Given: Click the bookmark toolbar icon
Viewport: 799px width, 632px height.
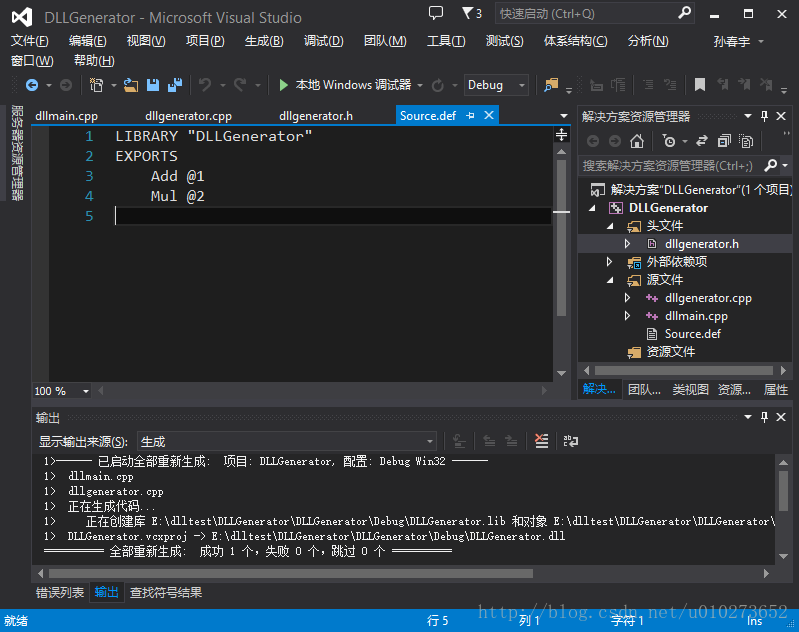Looking at the screenshot, I should 700,85.
